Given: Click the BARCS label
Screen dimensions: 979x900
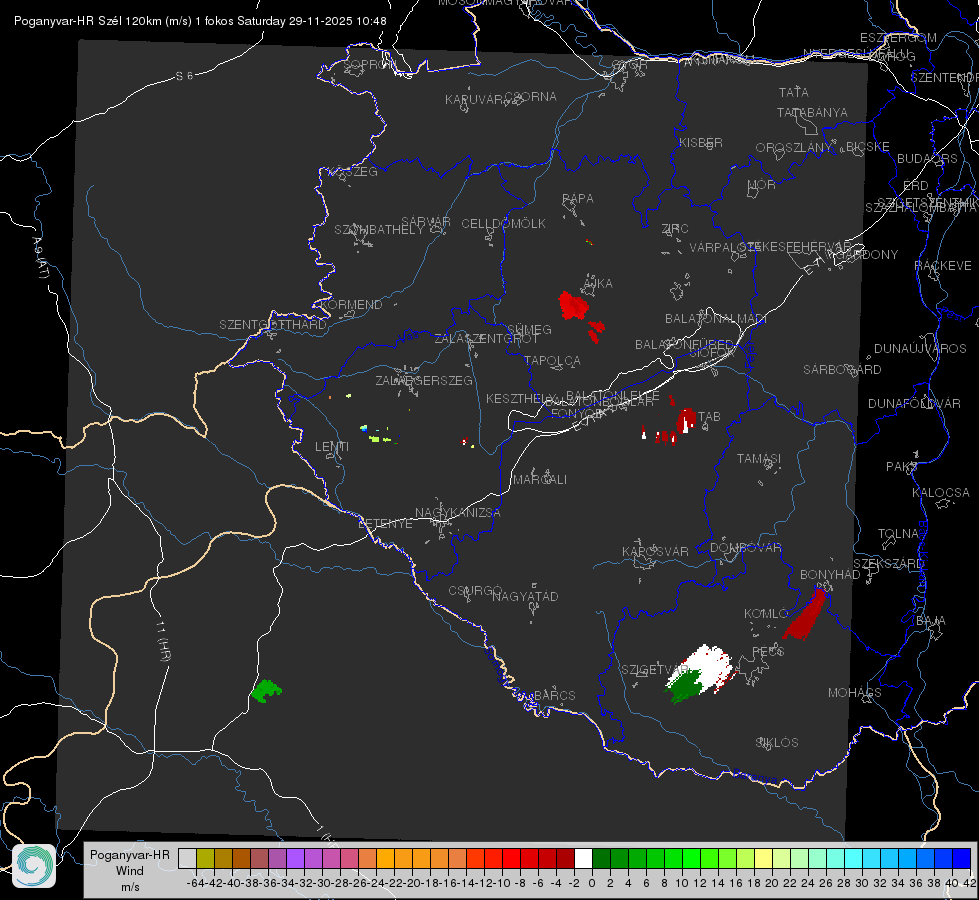Looking at the screenshot, I should pos(554,695).
